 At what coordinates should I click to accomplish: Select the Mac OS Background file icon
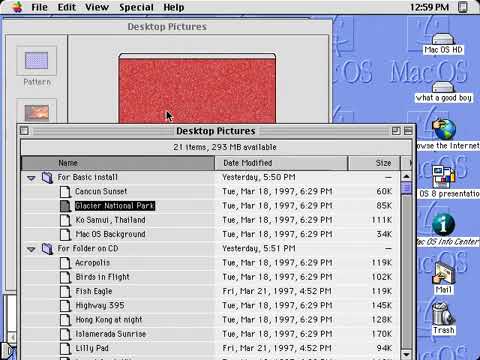[x=65, y=234]
